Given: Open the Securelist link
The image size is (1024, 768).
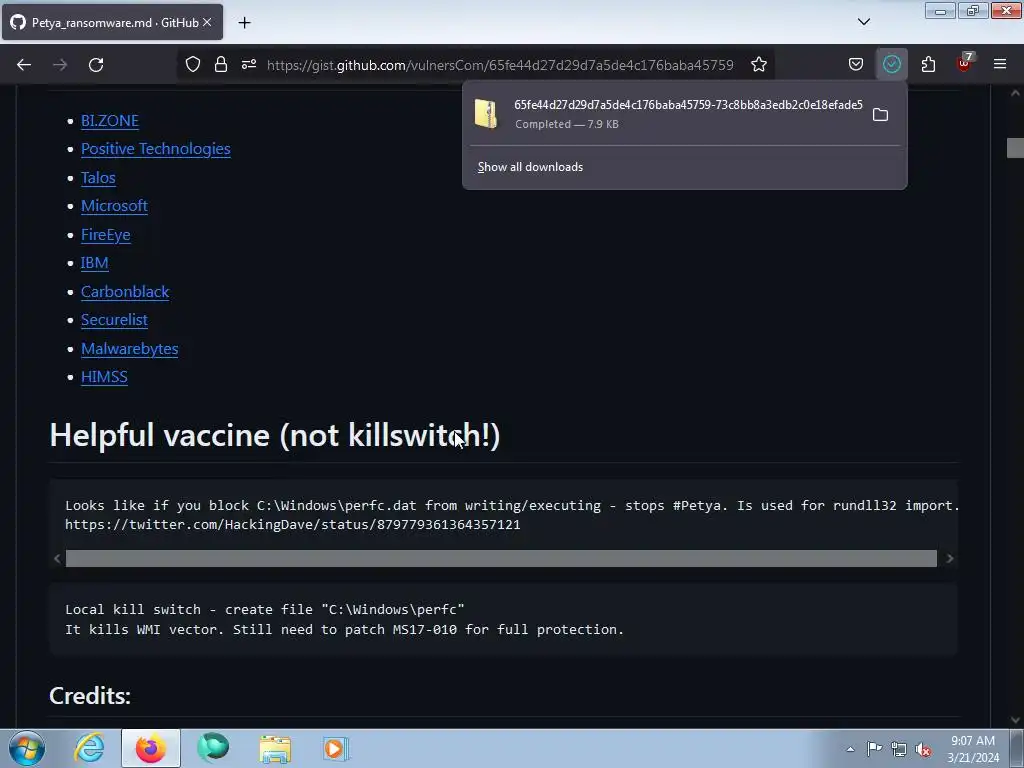Looking at the screenshot, I should pyautogui.click(x=114, y=319).
